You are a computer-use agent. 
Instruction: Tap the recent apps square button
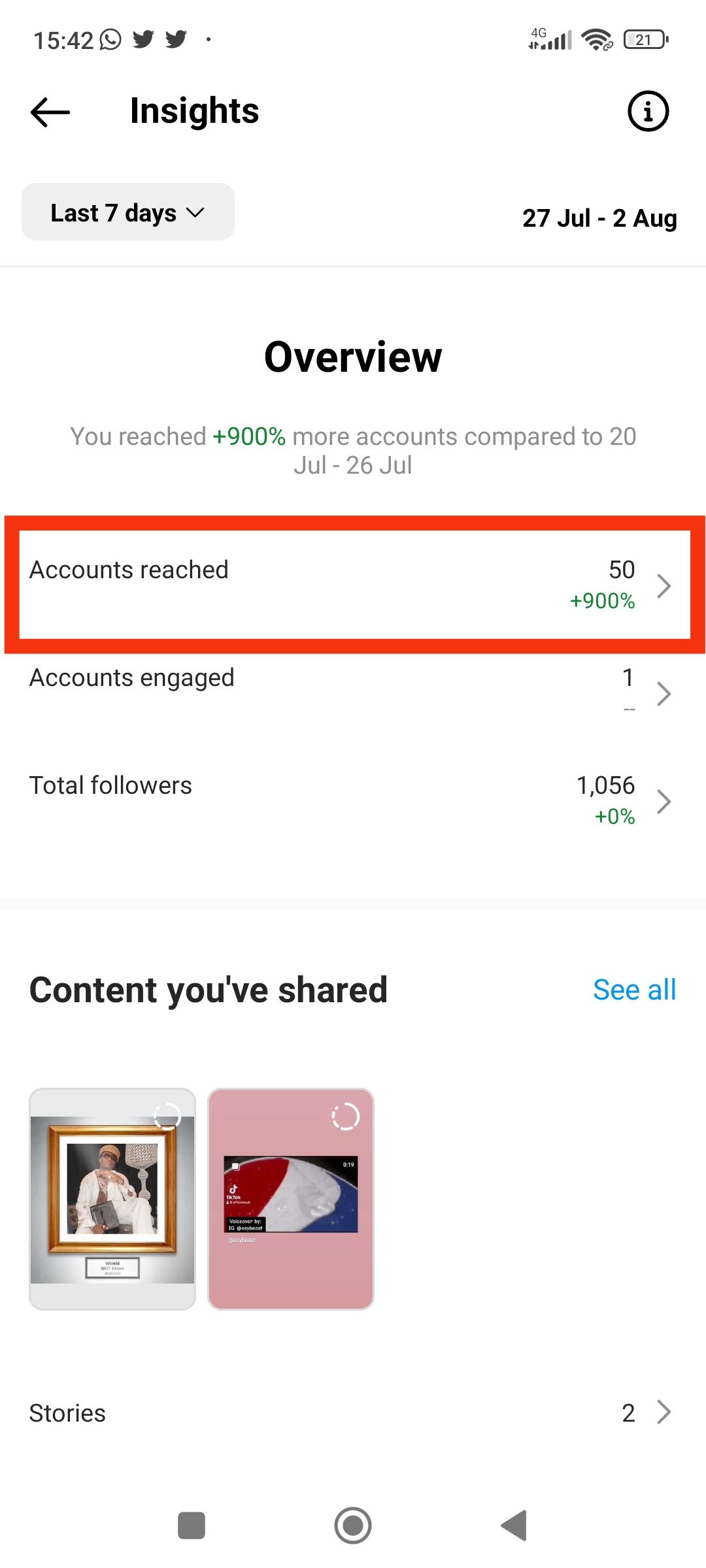pyautogui.click(x=190, y=1526)
